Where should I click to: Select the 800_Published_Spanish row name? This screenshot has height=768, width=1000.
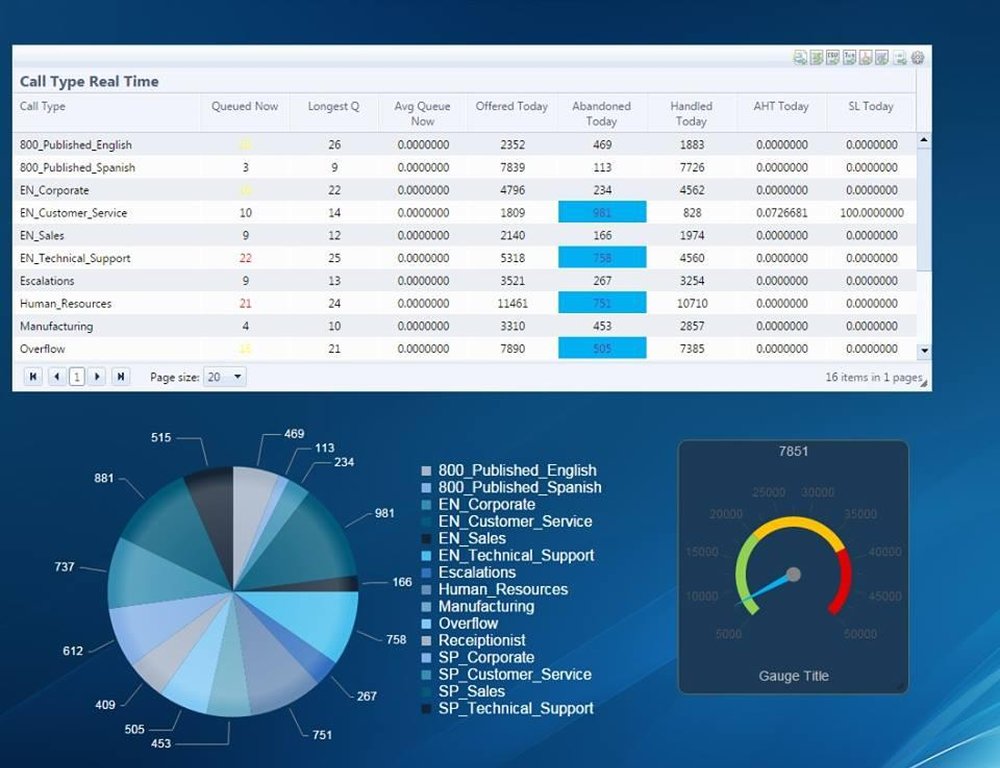(77, 168)
